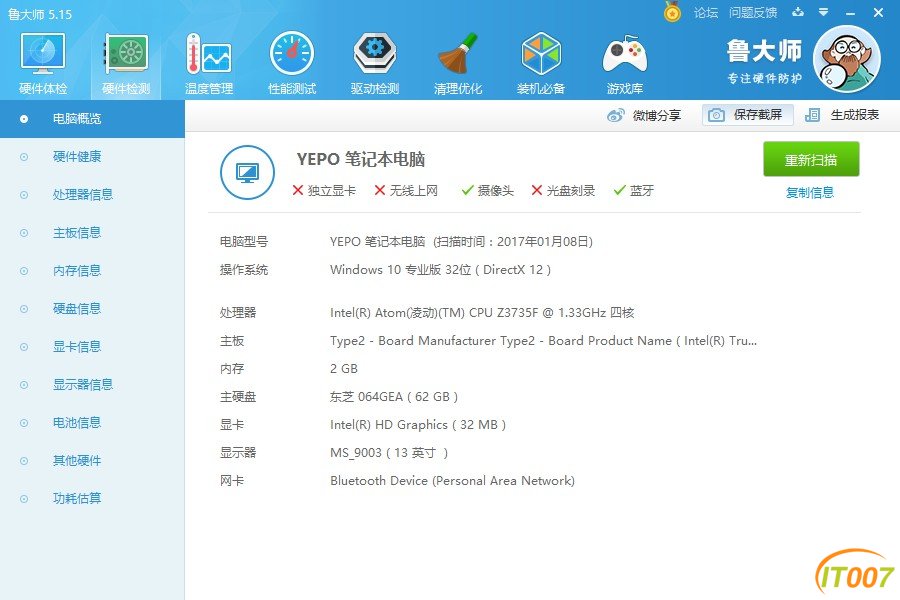Click the report icon beside 生成报表
This screenshot has height=600, width=900.
point(812,115)
